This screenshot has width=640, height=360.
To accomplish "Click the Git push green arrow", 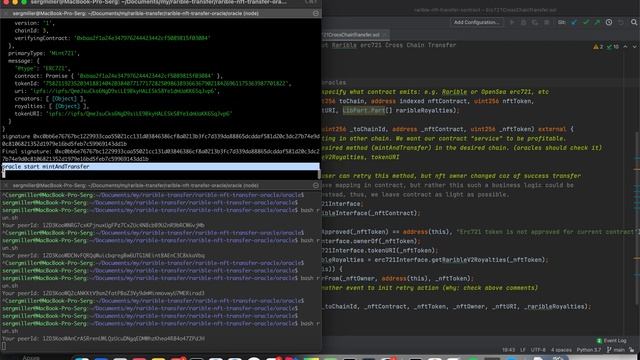I will click(x=597, y=22).
